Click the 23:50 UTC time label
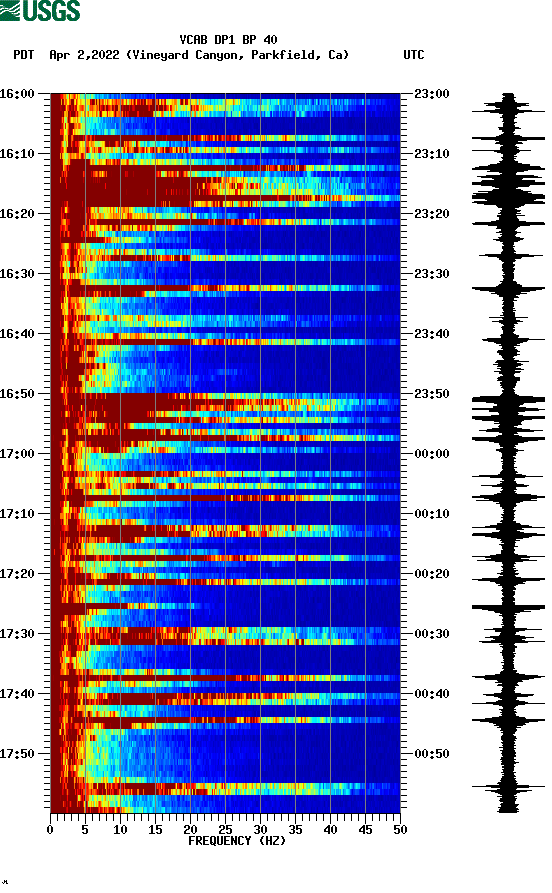552x893 pixels. point(432,394)
